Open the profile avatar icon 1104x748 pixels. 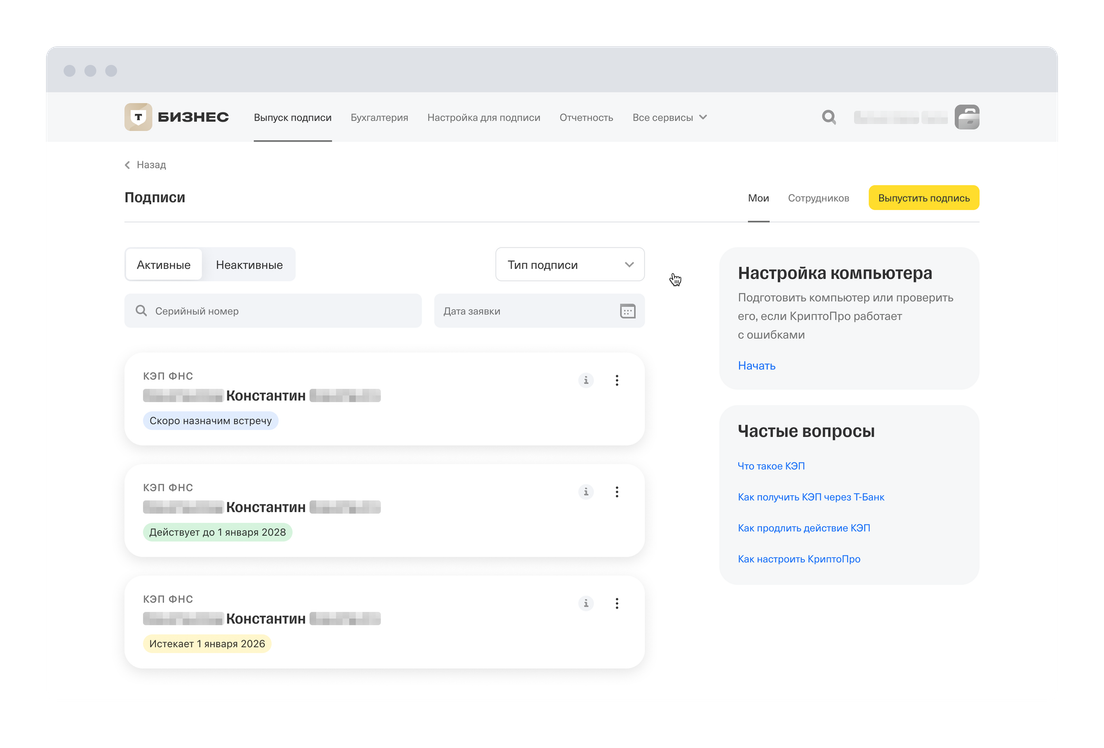tap(966, 117)
